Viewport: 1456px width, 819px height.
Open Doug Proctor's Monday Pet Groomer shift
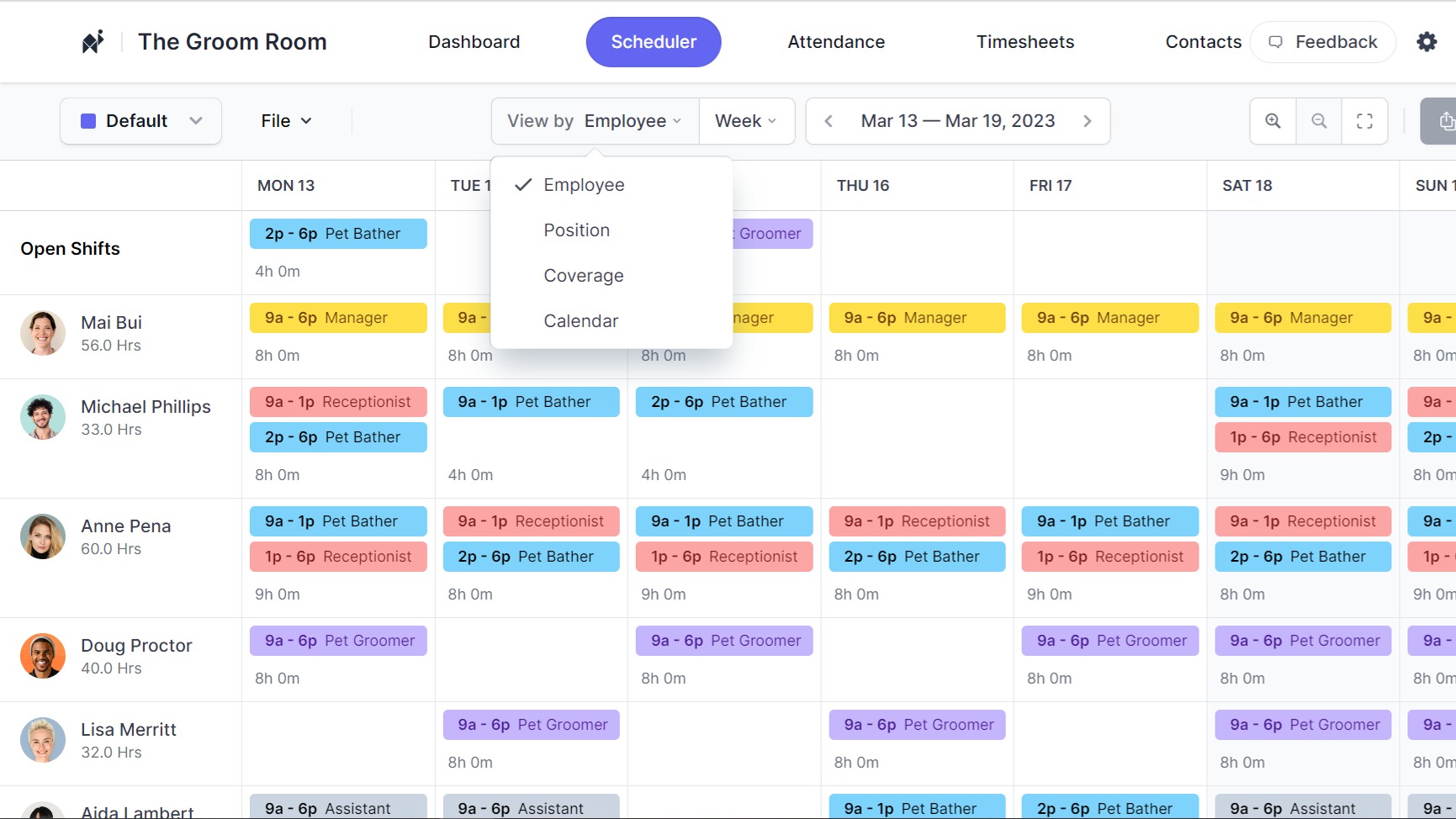tap(338, 641)
